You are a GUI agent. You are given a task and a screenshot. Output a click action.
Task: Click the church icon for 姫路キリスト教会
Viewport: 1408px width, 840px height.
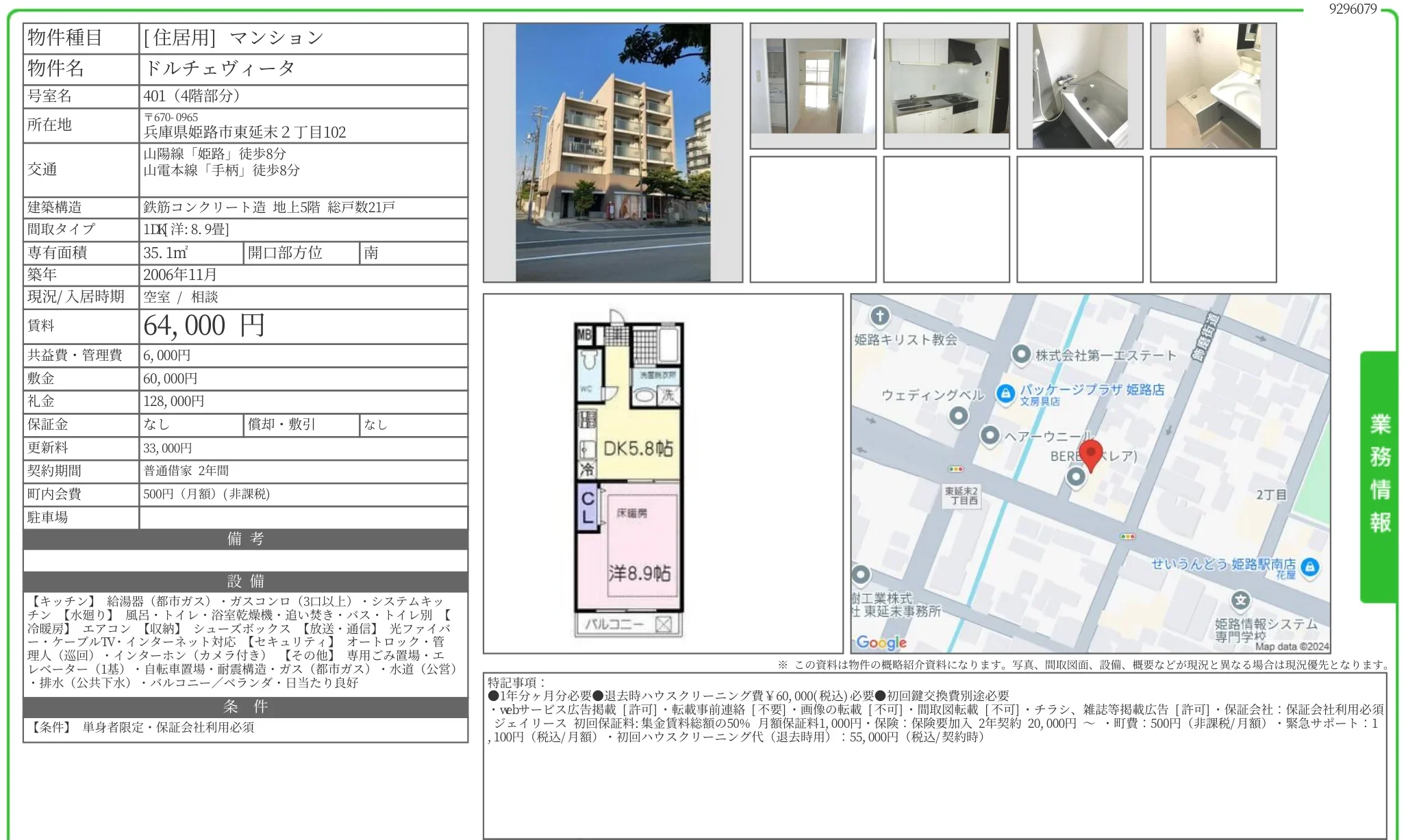click(880, 316)
